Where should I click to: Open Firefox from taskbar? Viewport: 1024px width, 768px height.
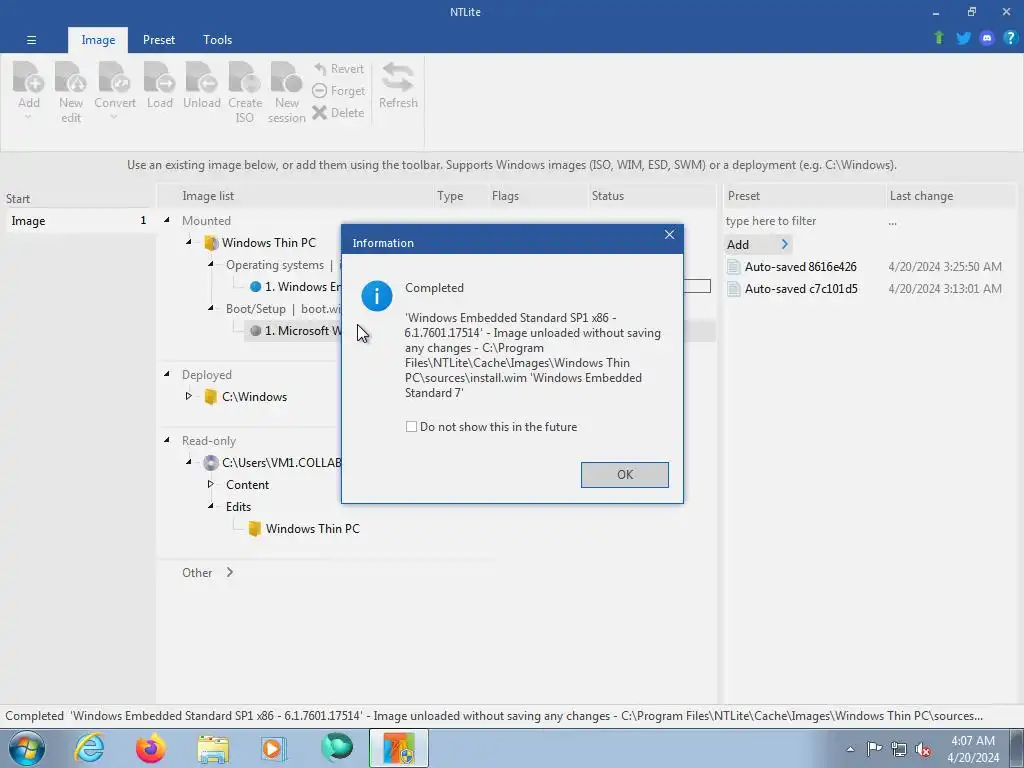[150, 748]
